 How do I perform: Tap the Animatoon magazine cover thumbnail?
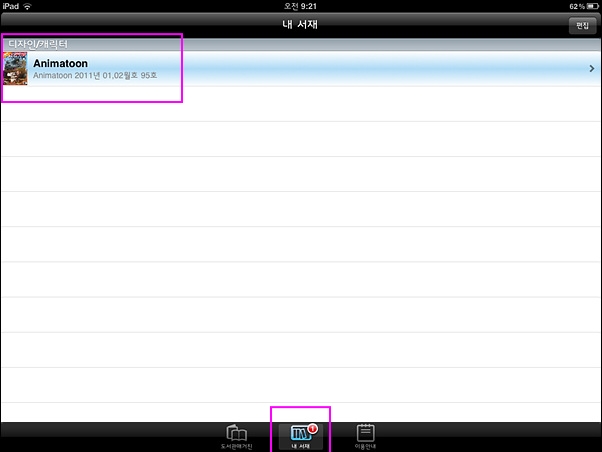15,68
